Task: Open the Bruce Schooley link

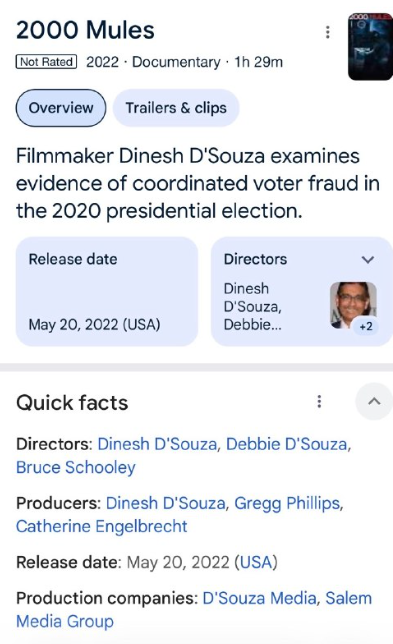Action: click(76, 467)
